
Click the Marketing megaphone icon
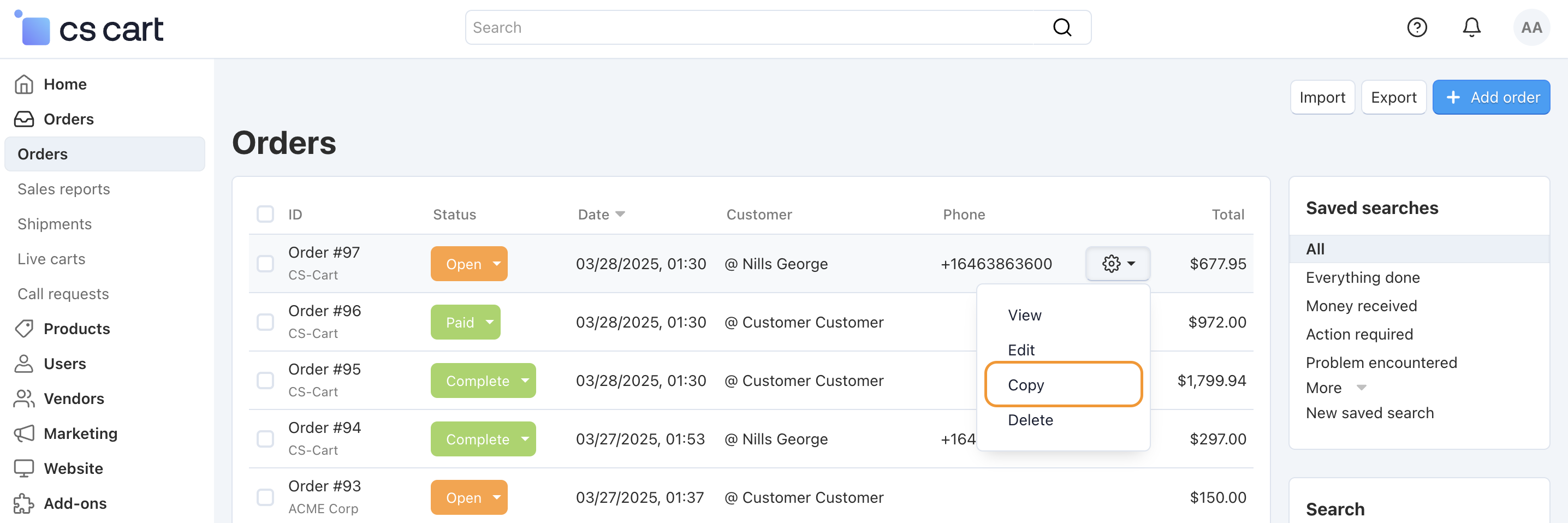click(x=23, y=433)
